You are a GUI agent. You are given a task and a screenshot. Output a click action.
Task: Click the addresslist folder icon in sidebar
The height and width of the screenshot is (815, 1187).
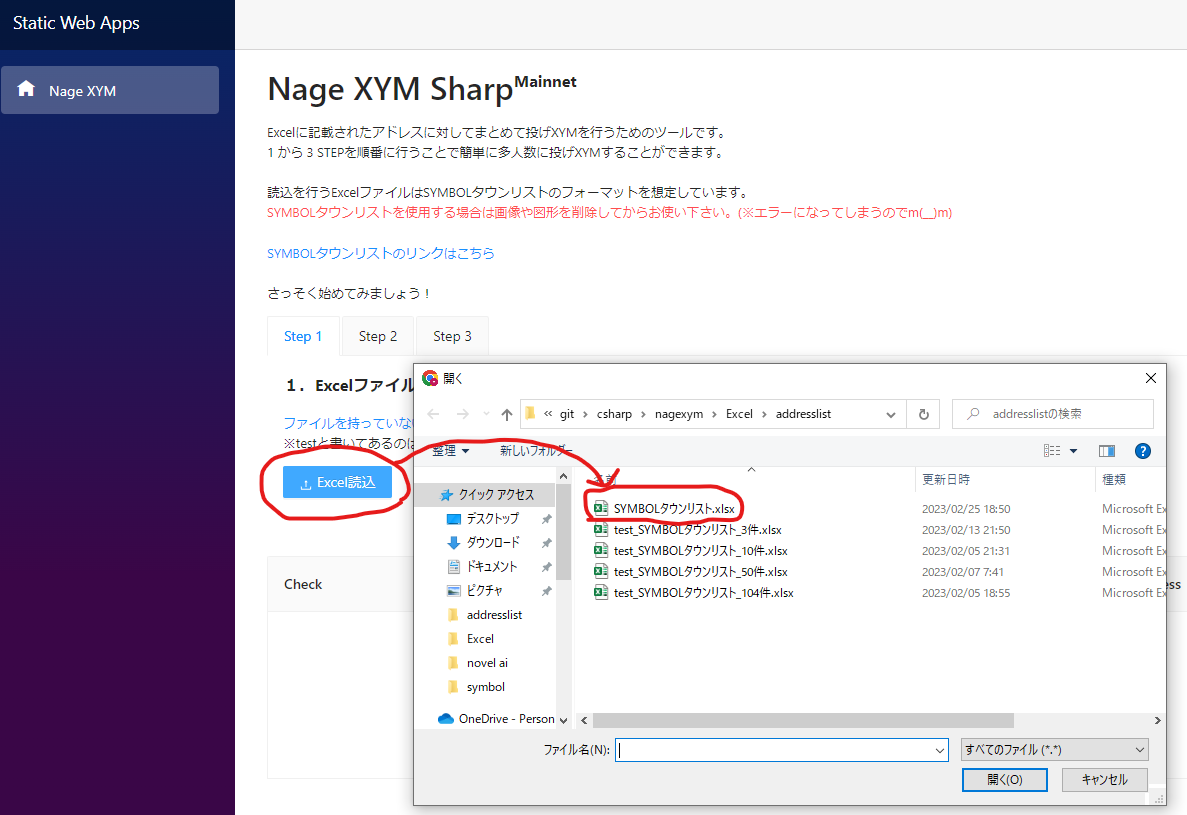point(453,614)
